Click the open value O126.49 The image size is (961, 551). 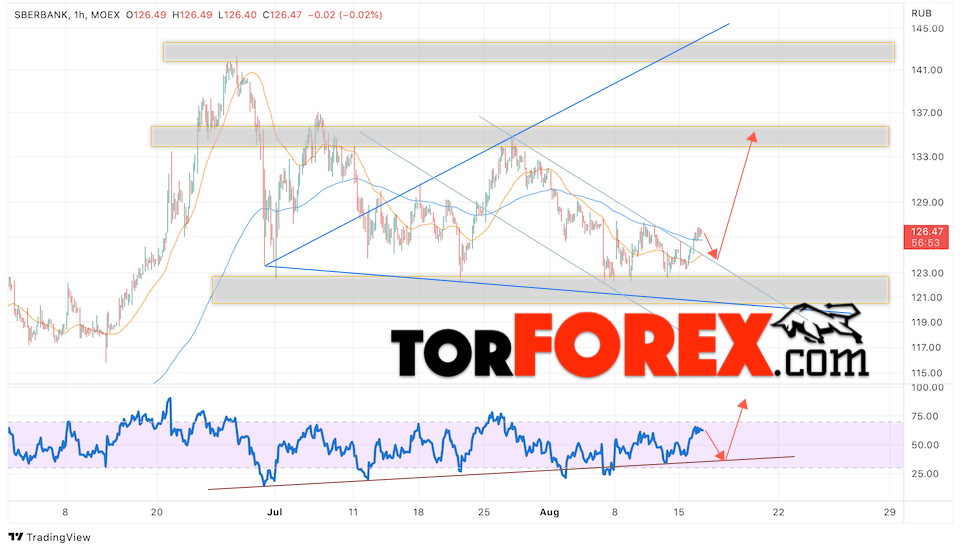point(146,15)
